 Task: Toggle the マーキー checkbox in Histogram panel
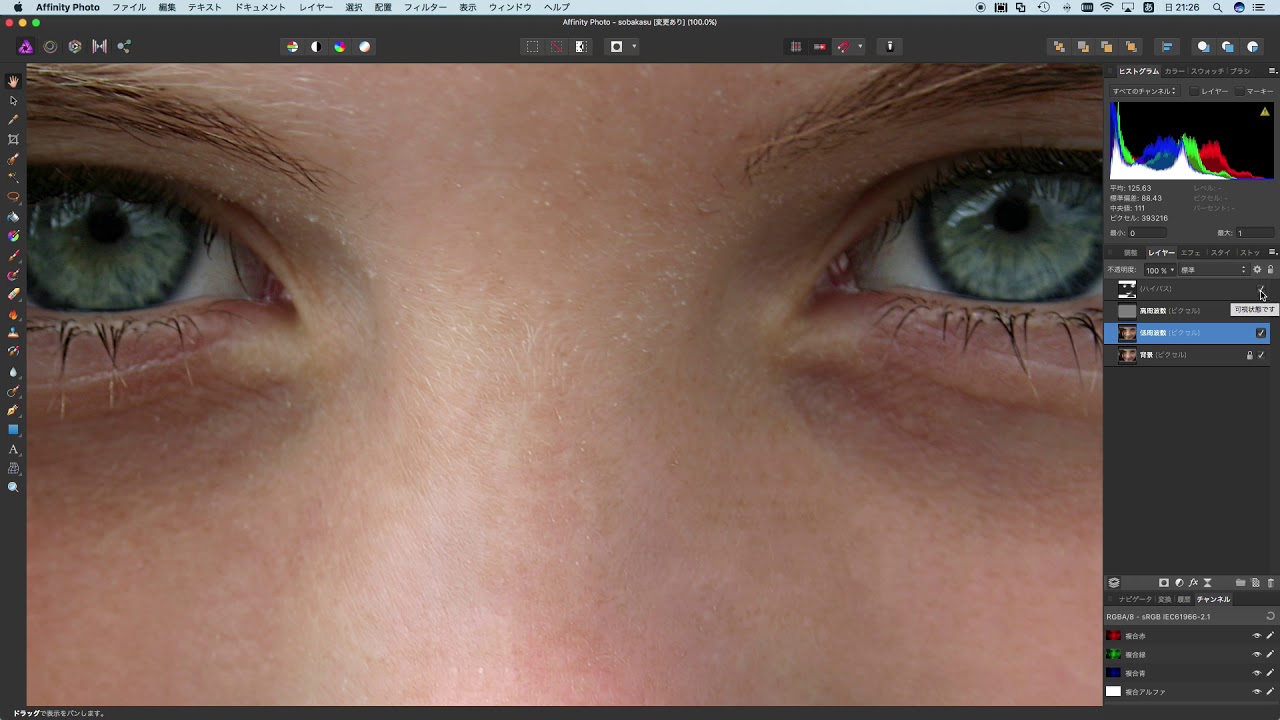point(1240,91)
